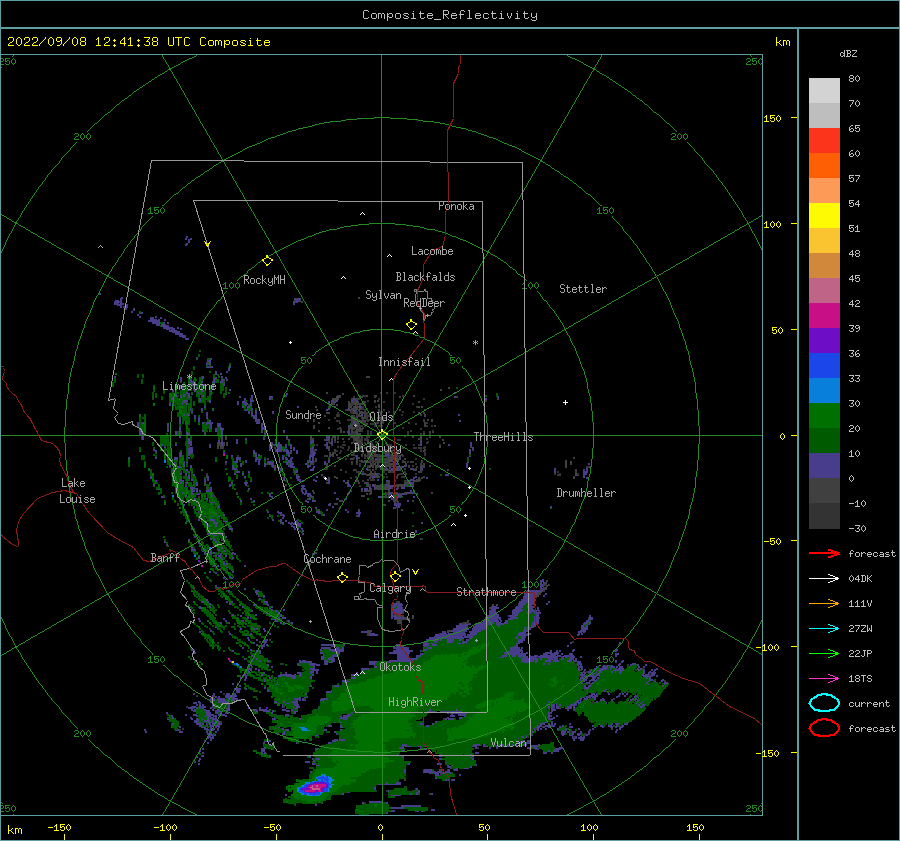Click the Okotoks label
This screenshot has height=841, width=900.
400,667
